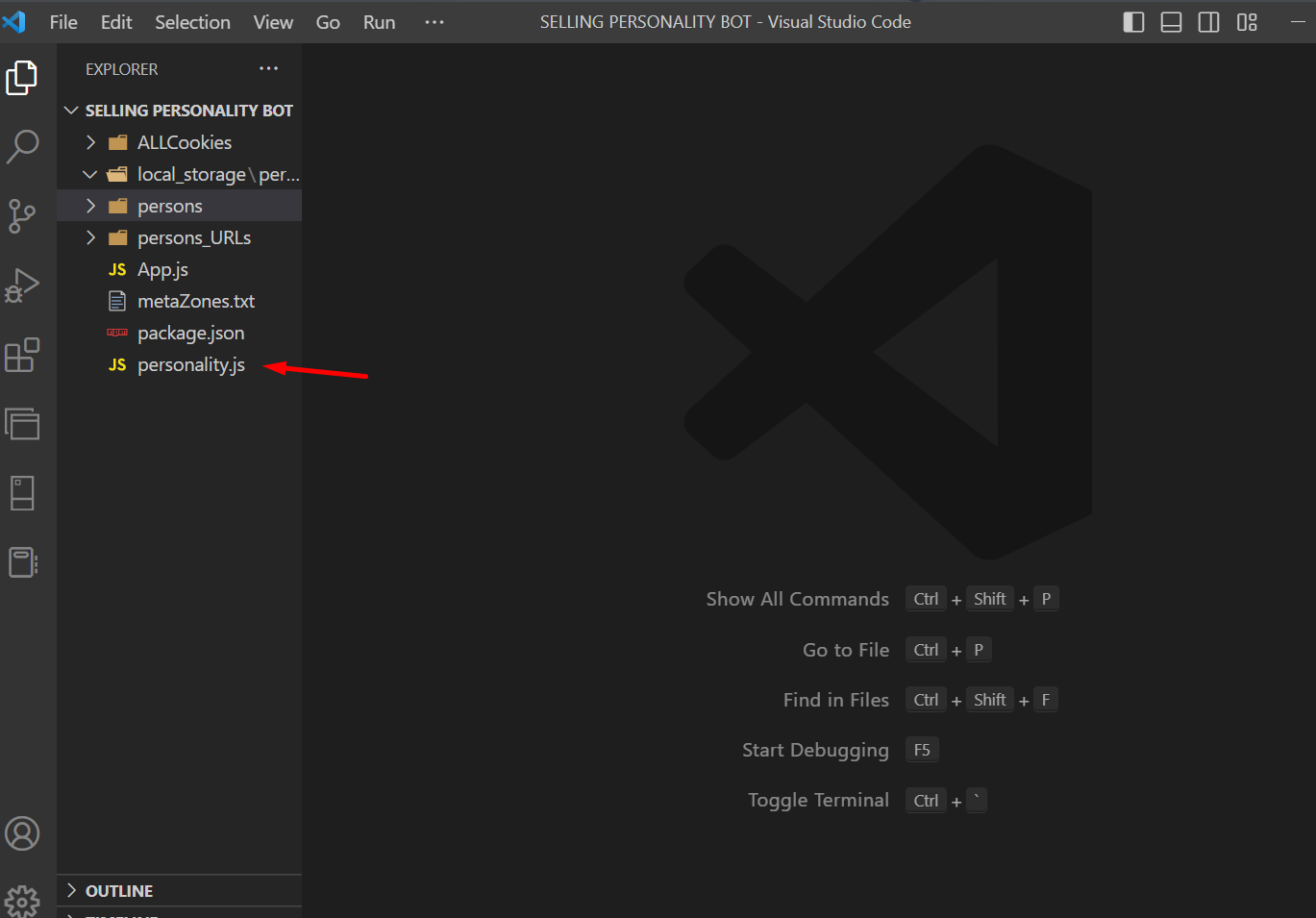Toggle the bottom panel visibility
Image resolution: width=1316 pixels, height=918 pixels.
click(1171, 22)
